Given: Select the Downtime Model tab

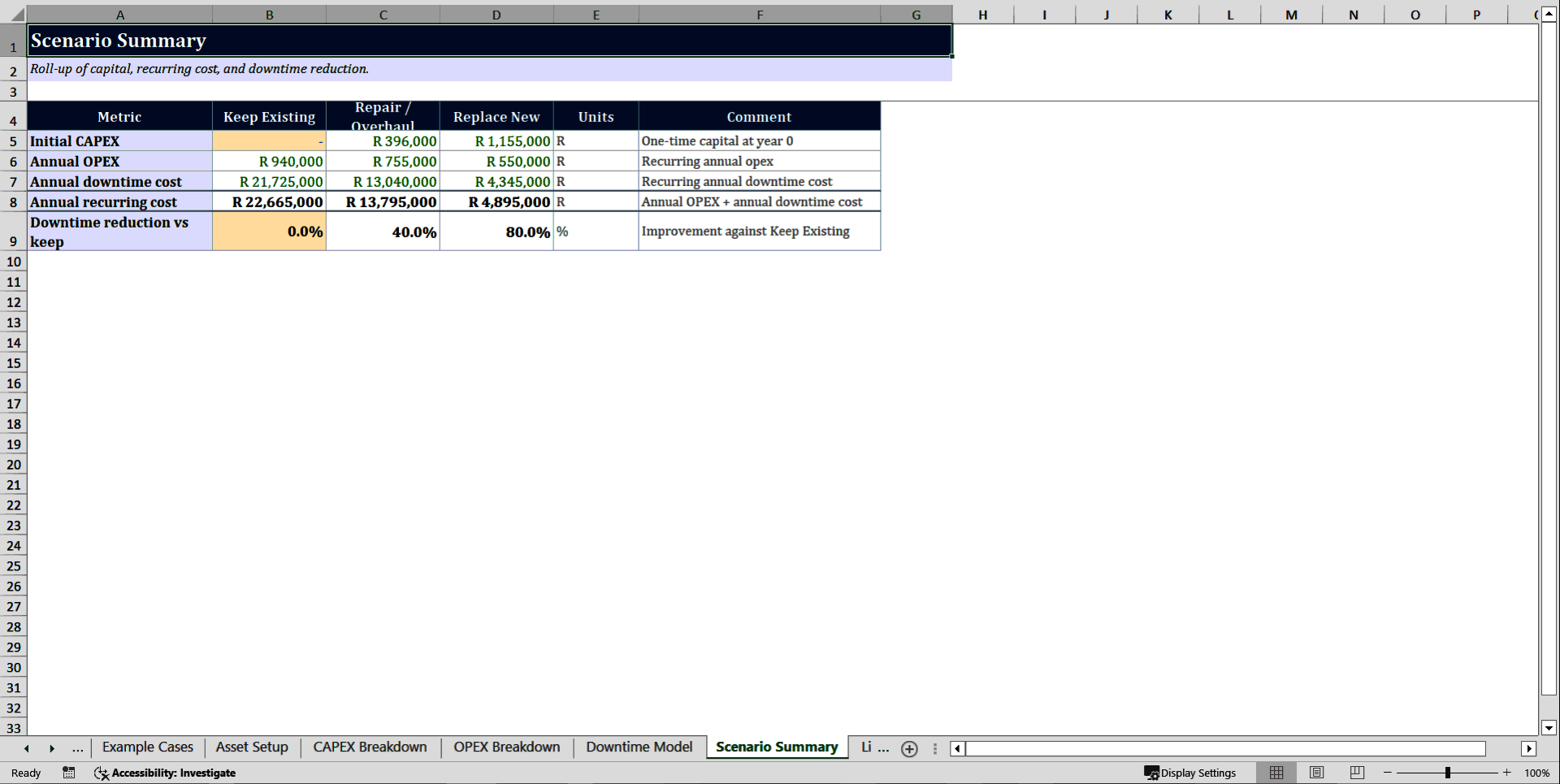Looking at the screenshot, I should click(639, 747).
